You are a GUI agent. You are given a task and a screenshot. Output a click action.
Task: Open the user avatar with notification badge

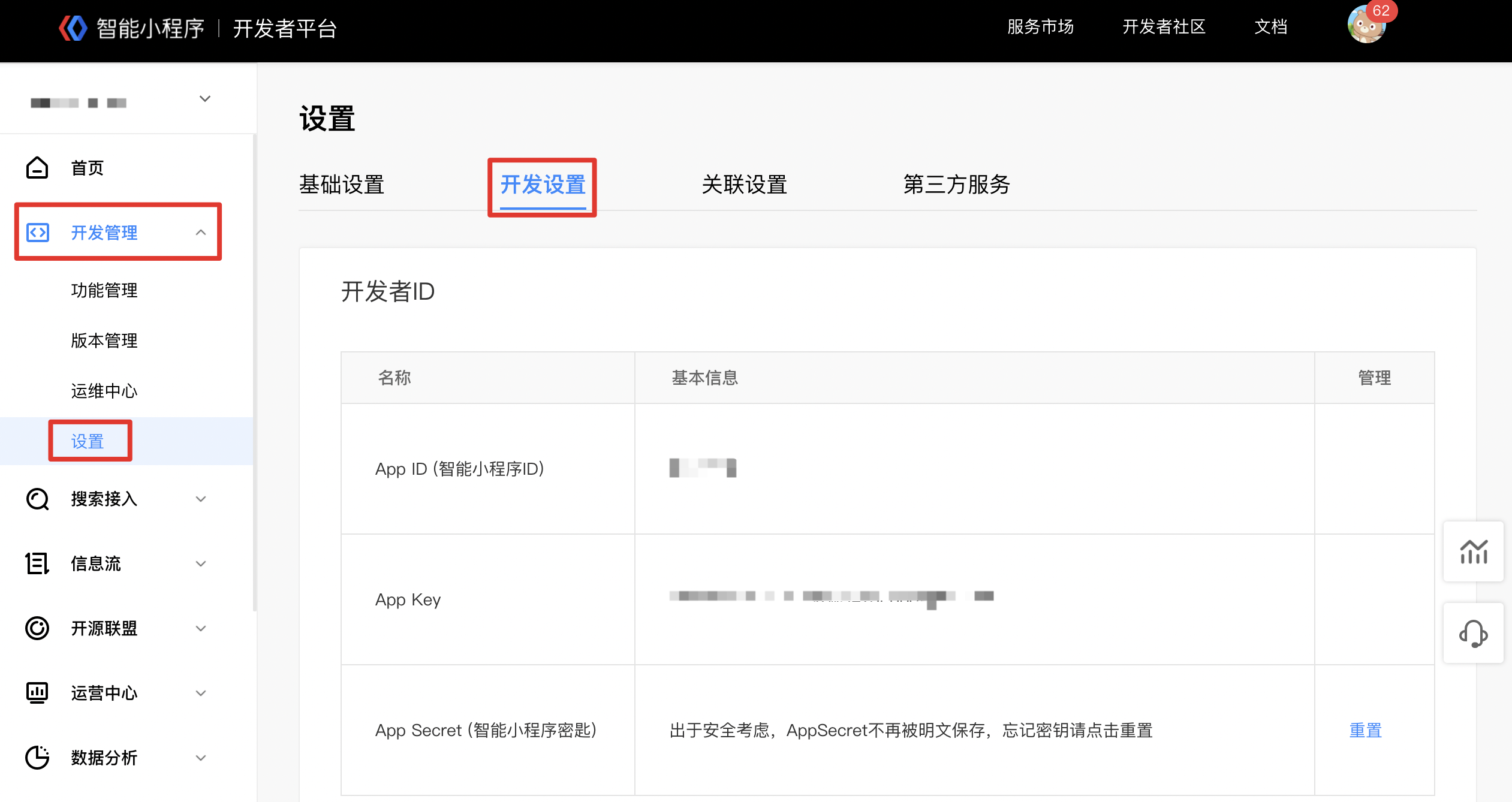click(1366, 25)
